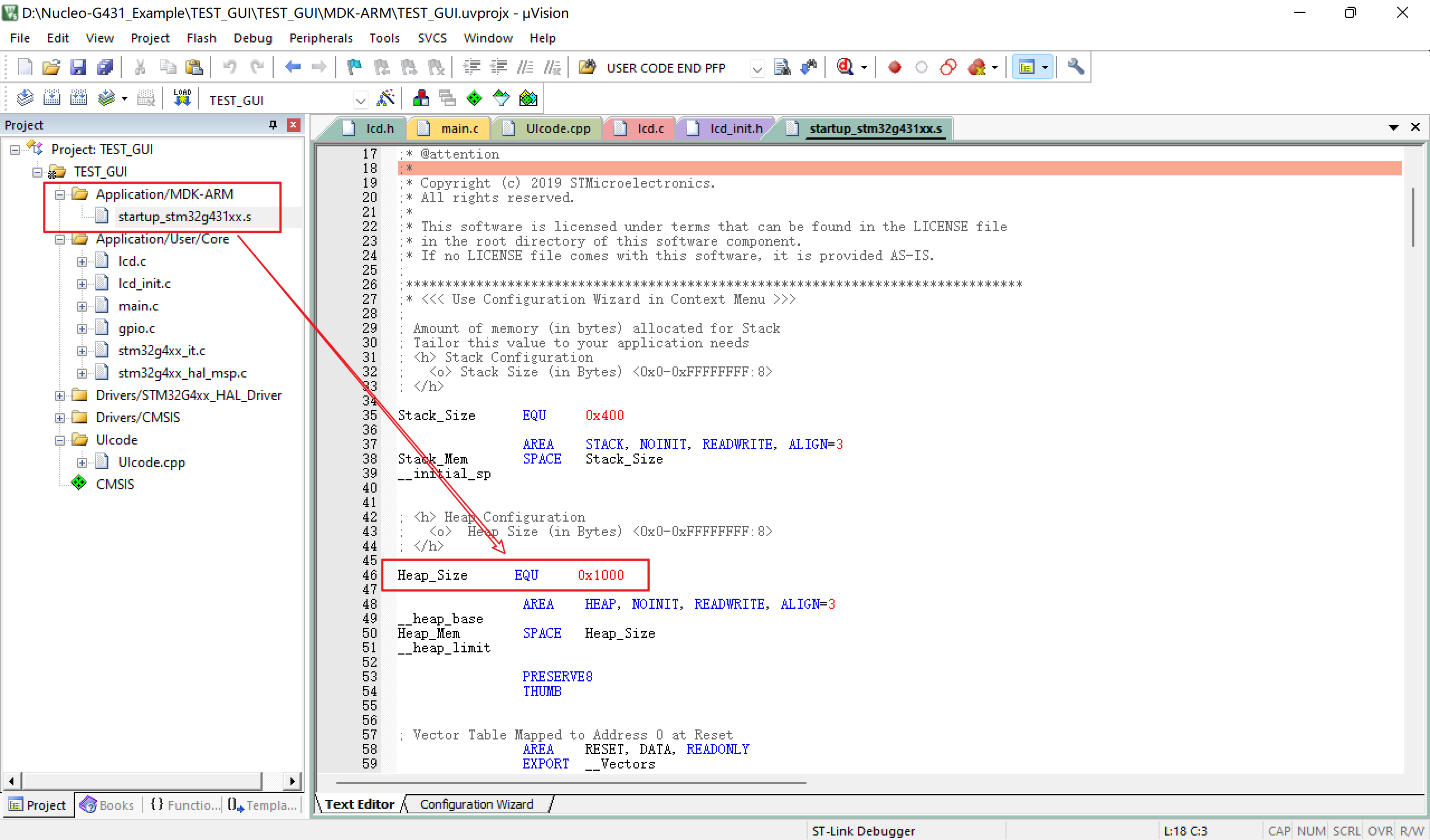Open target selection dropdown TEST_GUI
Viewport: 1430px width, 840px height.
pyautogui.click(x=360, y=101)
